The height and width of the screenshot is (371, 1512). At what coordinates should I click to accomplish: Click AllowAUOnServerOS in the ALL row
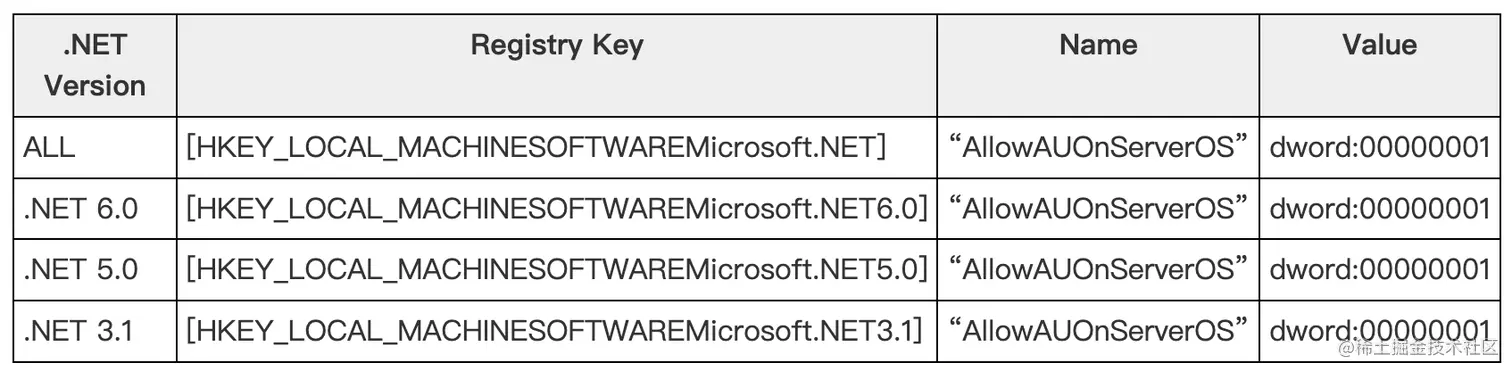coord(1098,147)
